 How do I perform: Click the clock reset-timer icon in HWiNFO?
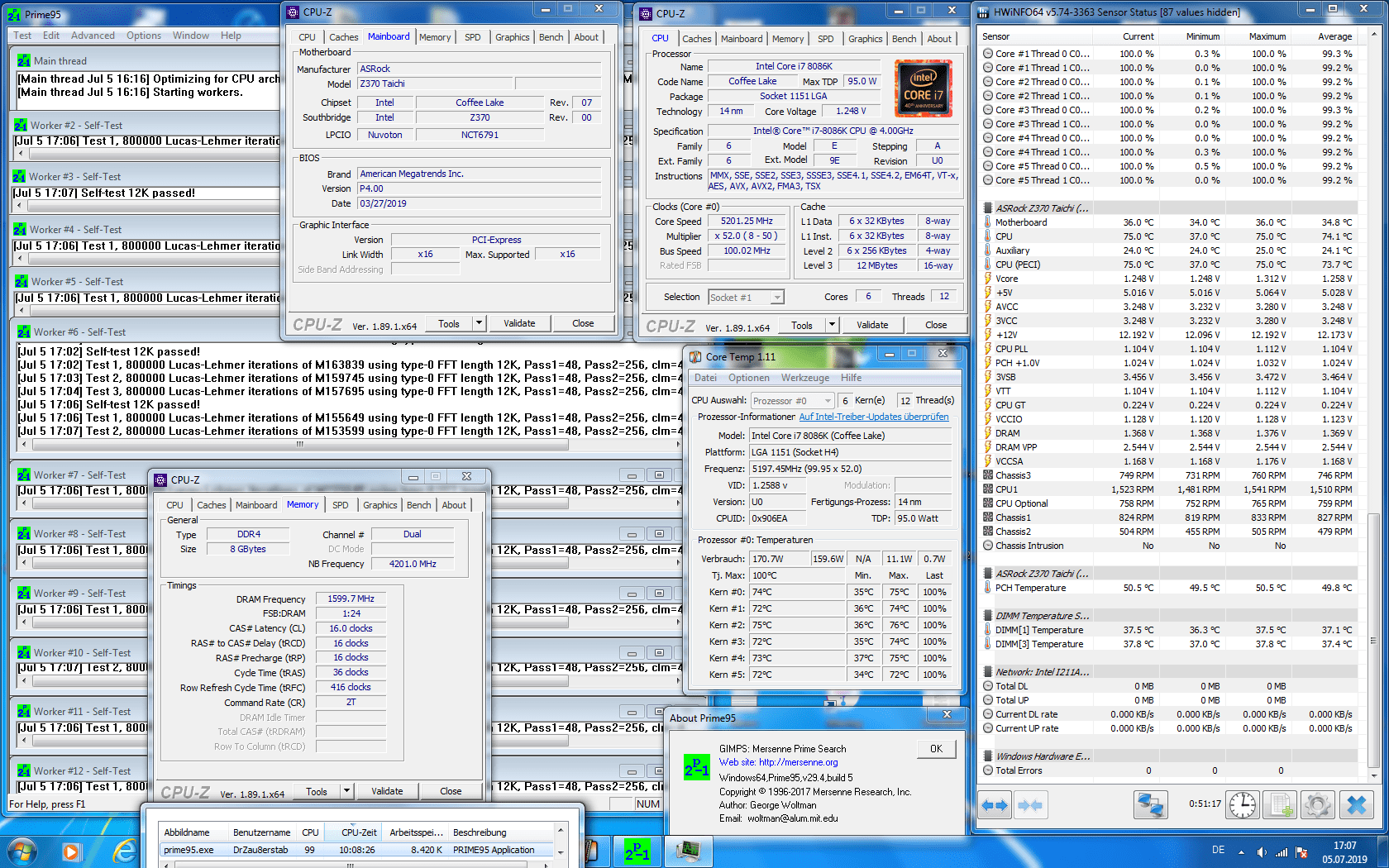(1242, 804)
